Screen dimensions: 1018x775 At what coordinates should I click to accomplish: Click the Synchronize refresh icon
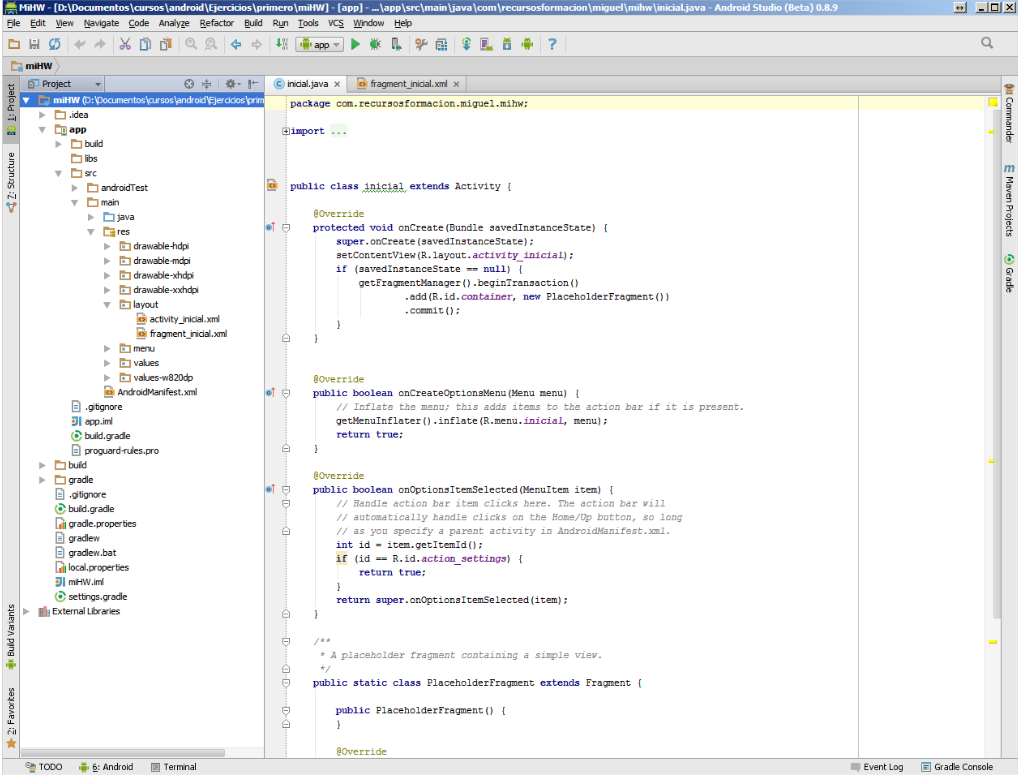click(54, 44)
